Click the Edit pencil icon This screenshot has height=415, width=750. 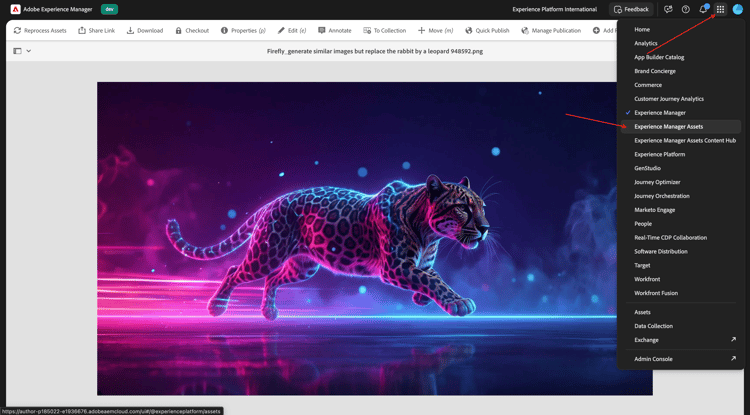[281, 31]
